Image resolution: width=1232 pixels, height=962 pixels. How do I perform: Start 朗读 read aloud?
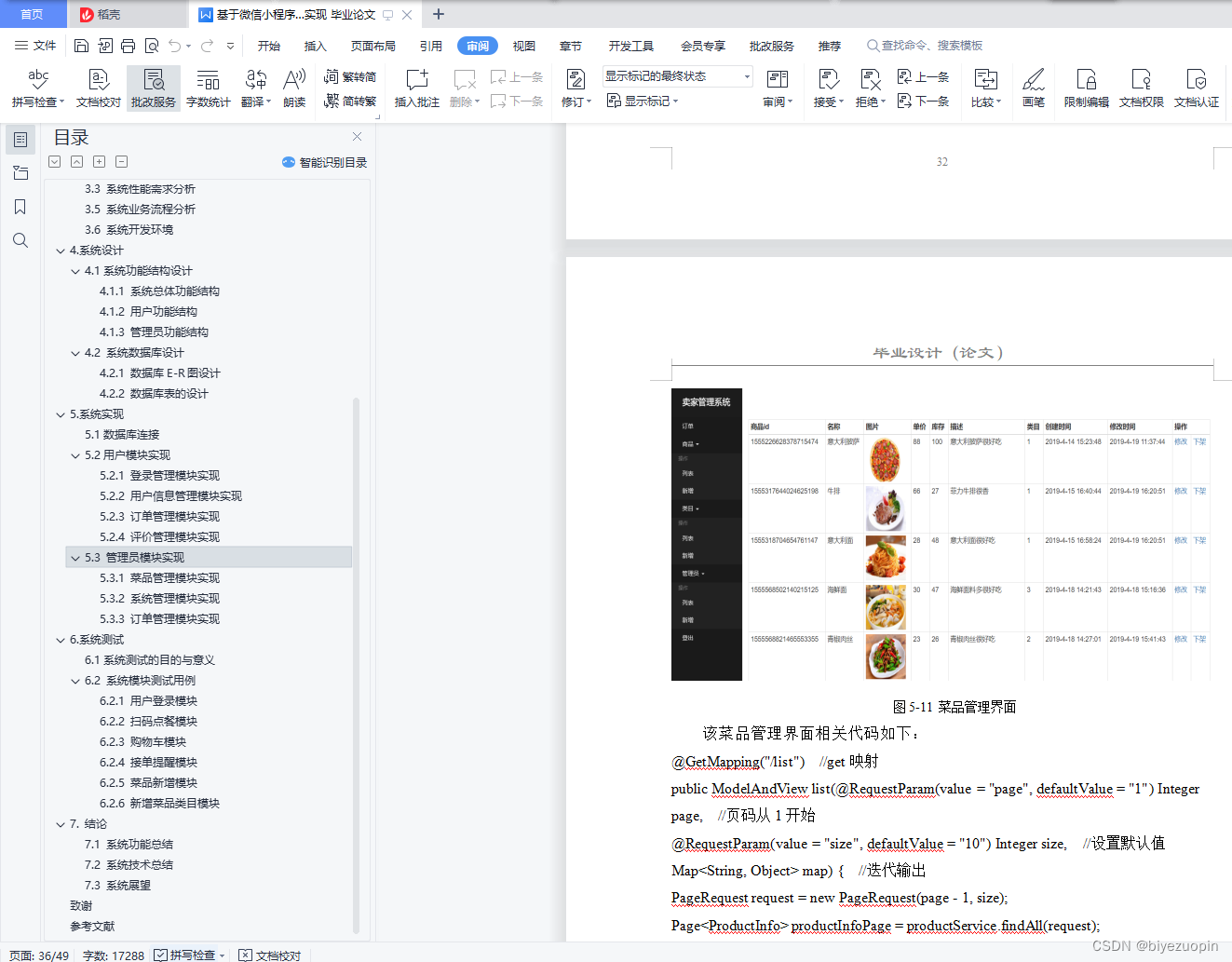[294, 88]
